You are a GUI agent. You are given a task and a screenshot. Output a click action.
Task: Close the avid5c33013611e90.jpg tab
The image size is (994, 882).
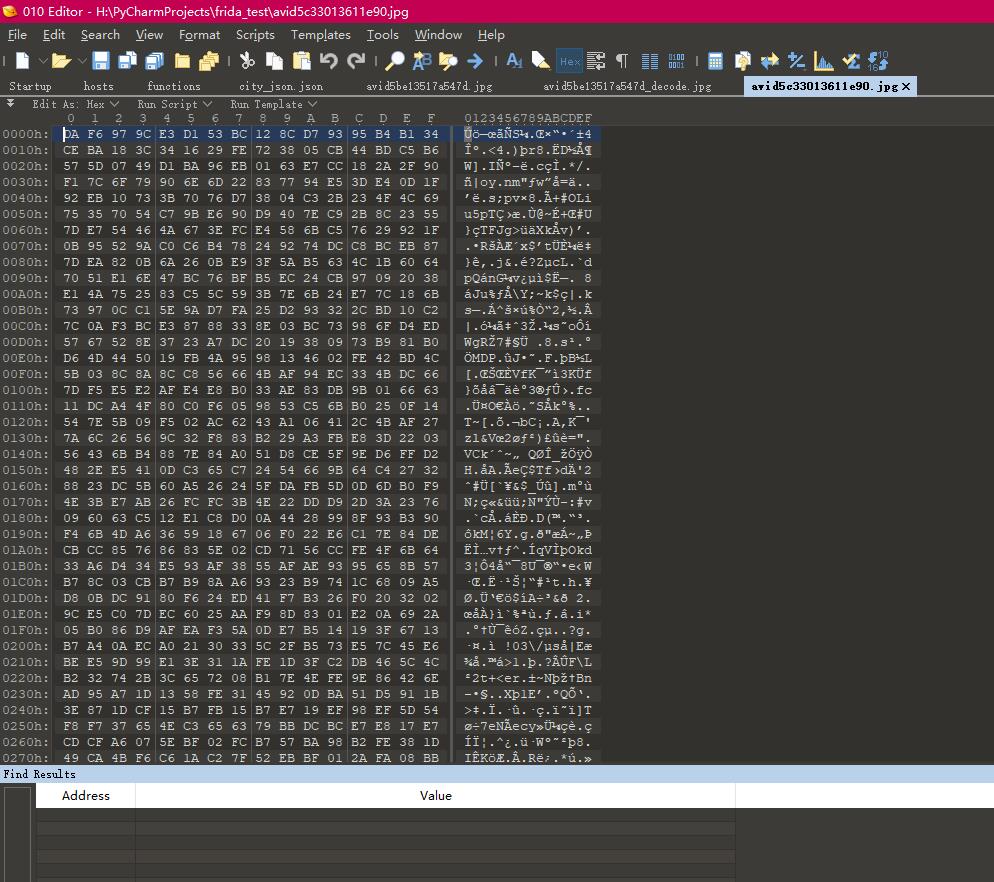pos(906,86)
